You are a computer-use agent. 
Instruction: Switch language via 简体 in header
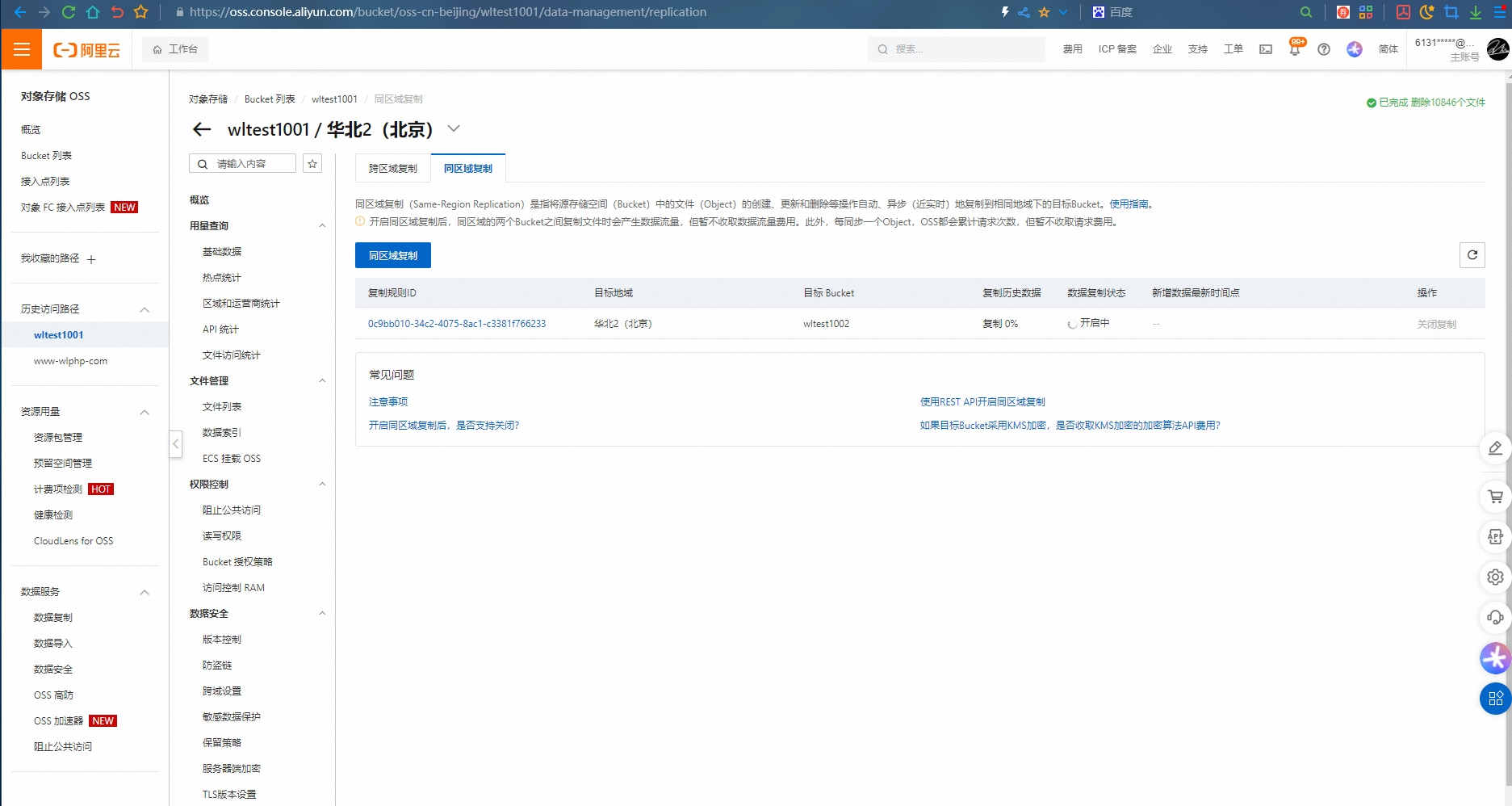point(1388,49)
